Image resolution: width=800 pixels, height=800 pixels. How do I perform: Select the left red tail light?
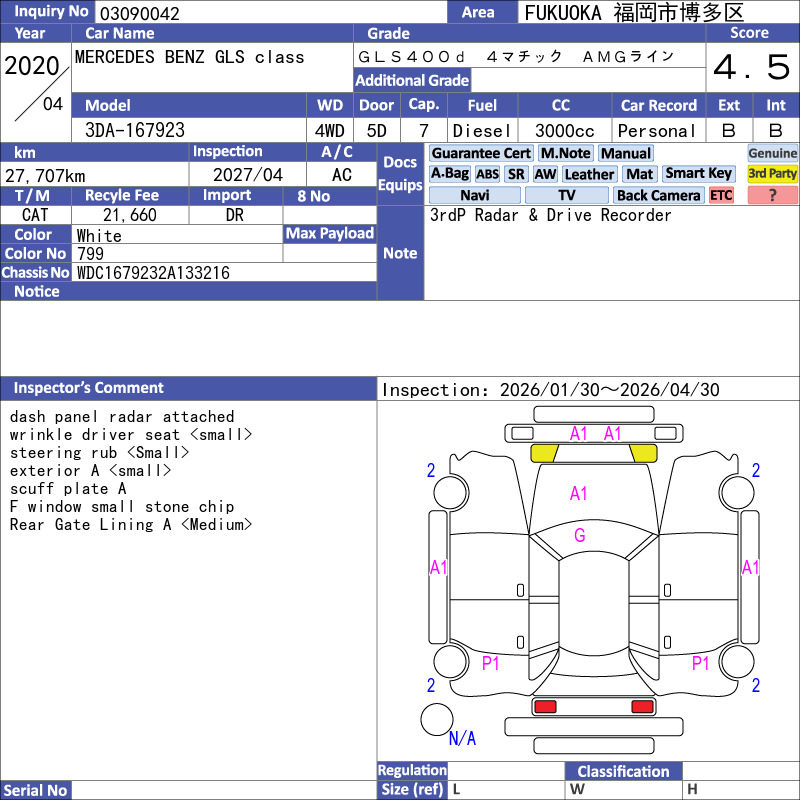[545, 707]
